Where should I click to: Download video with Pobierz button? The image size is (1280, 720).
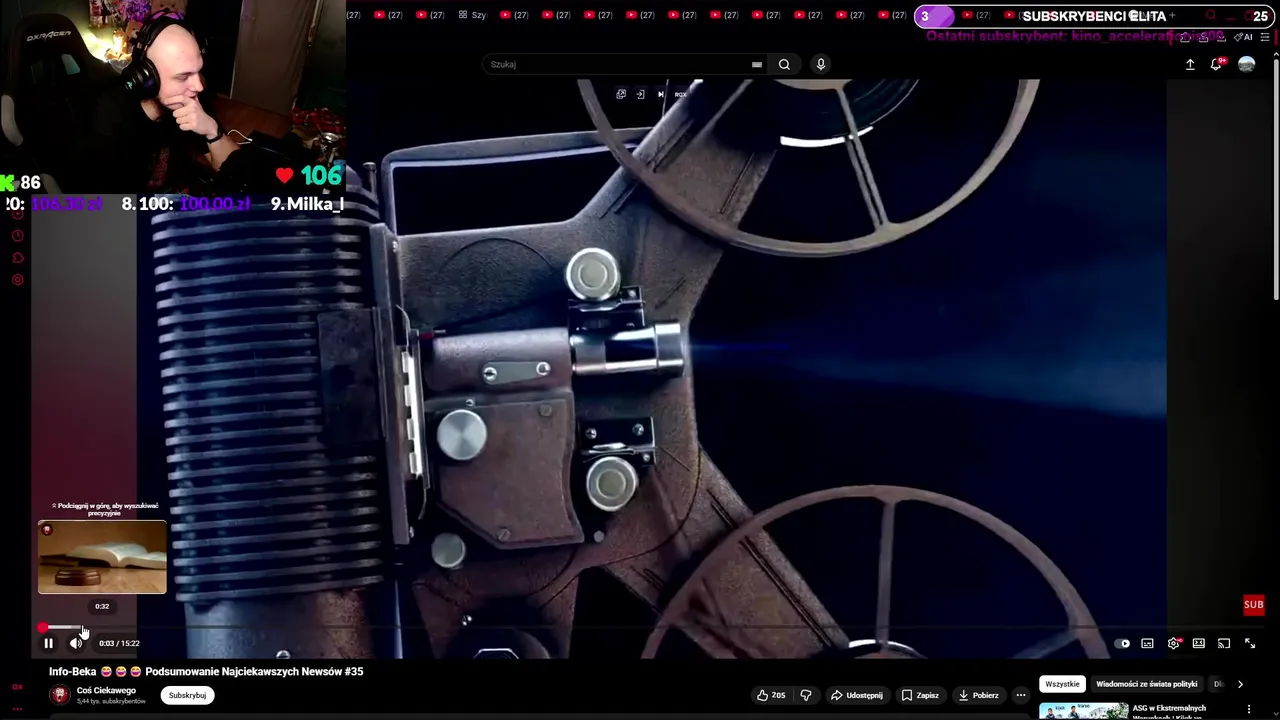(x=978, y=695)
